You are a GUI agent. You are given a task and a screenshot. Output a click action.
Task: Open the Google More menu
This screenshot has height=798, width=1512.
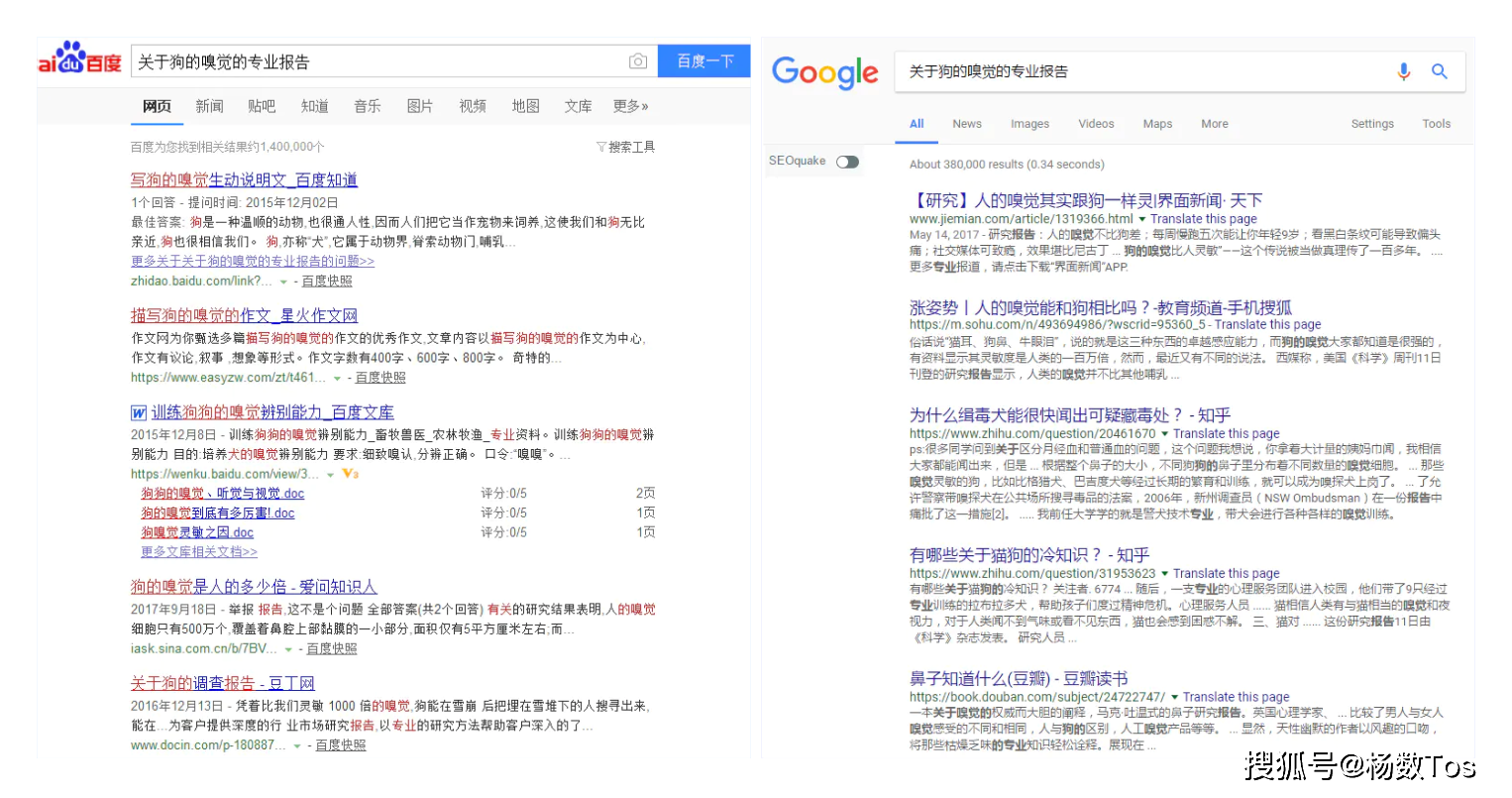pos(1215,124)
